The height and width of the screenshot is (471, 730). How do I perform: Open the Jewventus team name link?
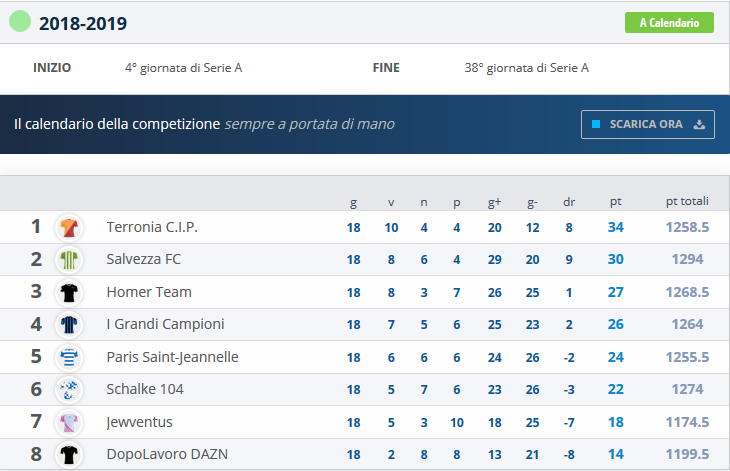[140, 423]
